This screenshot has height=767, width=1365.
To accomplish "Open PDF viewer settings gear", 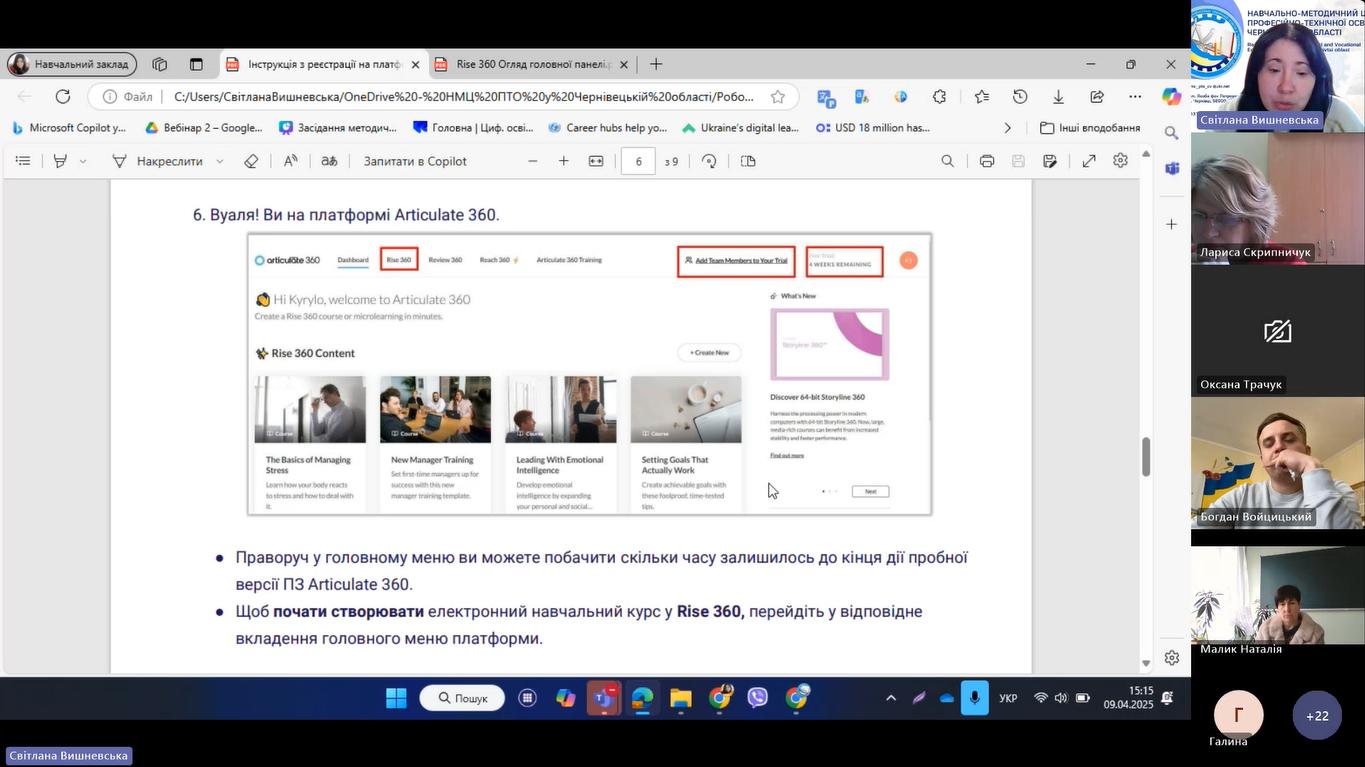I will (1120, 161).
